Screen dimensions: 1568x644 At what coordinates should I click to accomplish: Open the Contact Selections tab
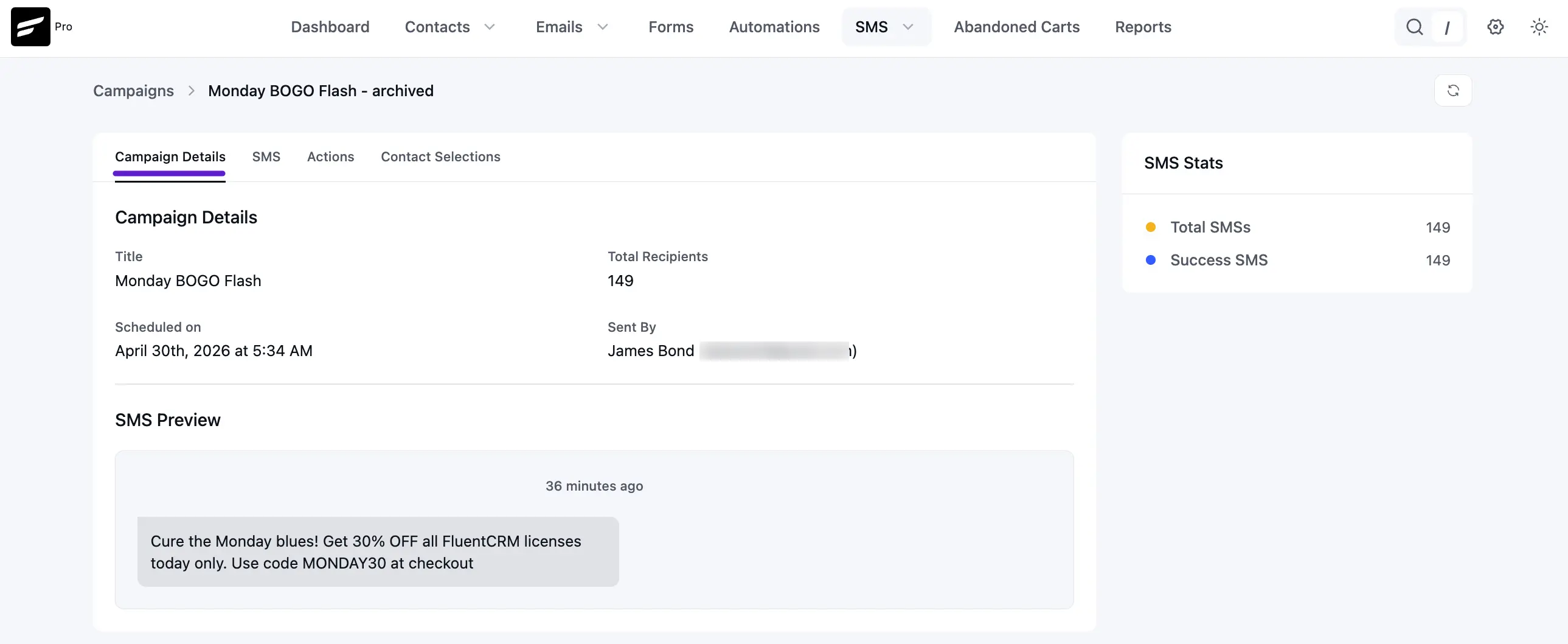[x=441, y=156]
